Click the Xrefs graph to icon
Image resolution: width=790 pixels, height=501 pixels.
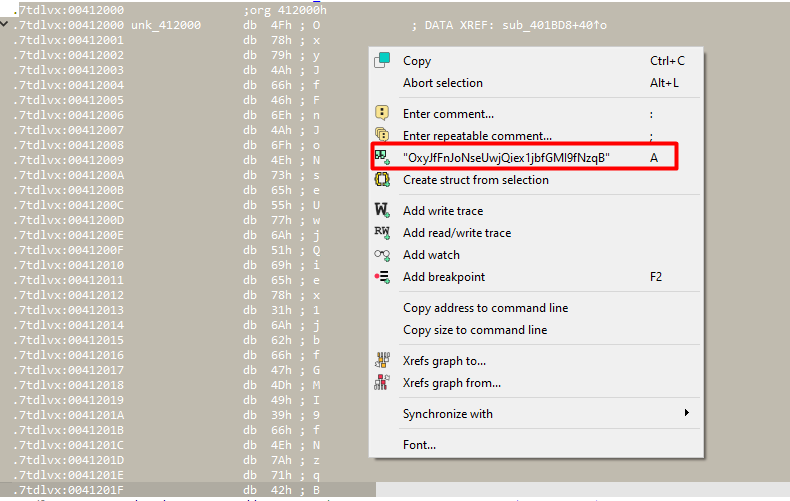382,361
